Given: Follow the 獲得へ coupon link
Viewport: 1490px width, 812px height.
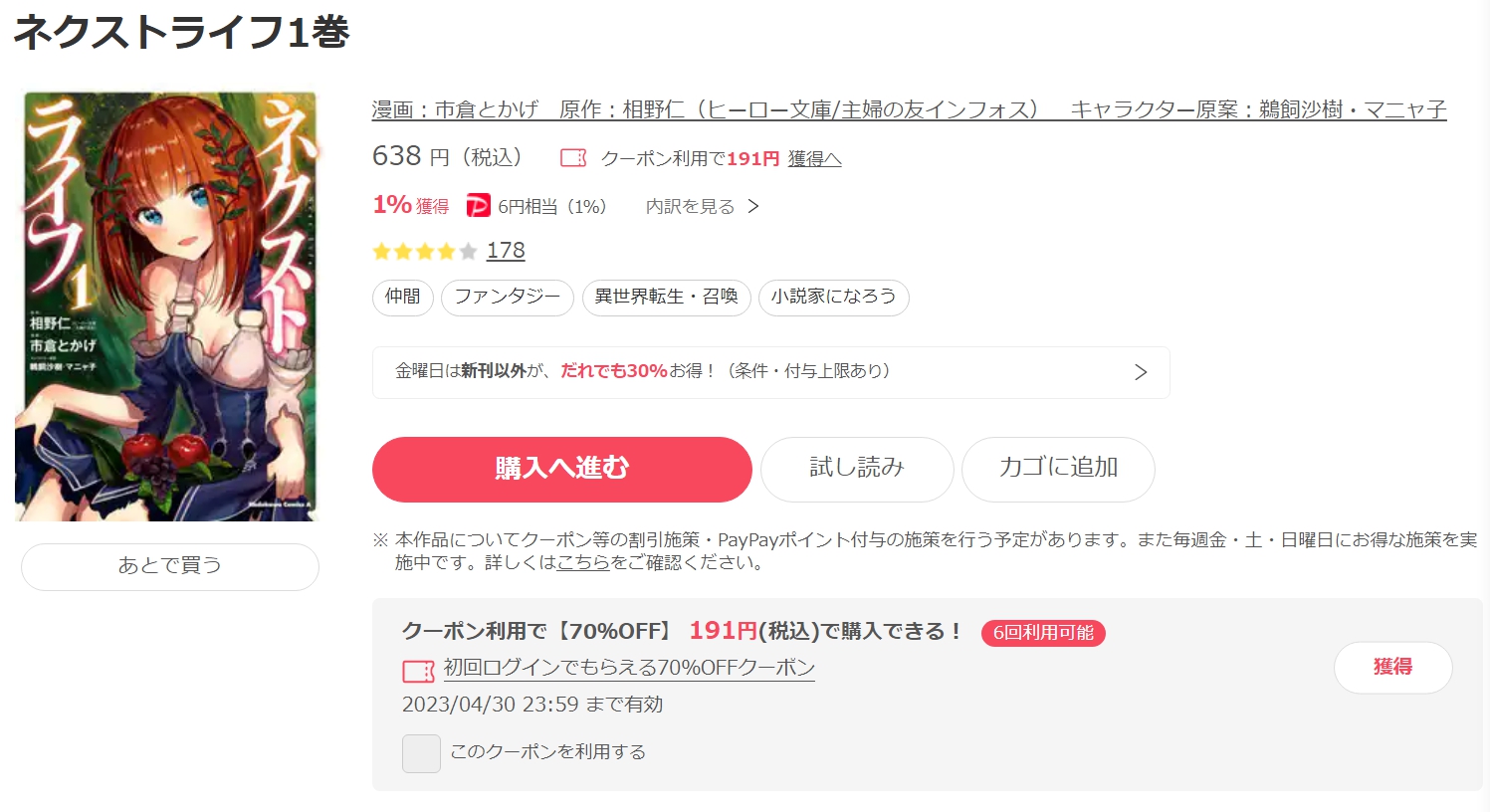Looking at the screenshot, I should pos(814,159).
